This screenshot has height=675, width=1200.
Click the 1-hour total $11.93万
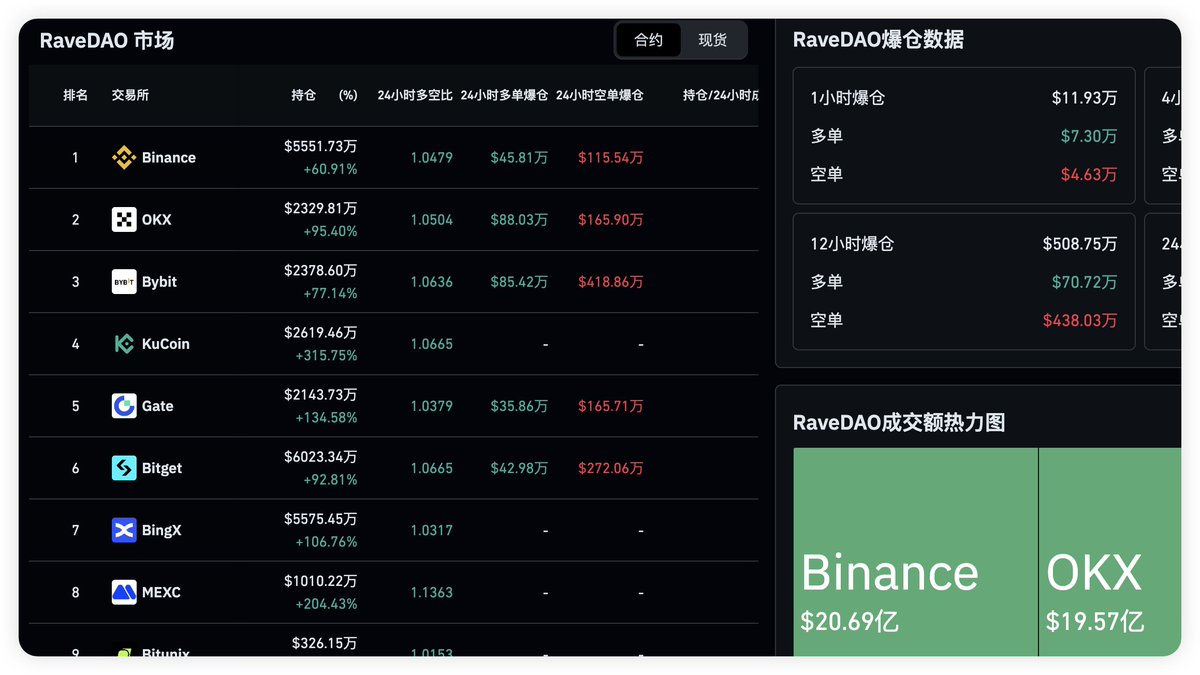coord(1084,98)
